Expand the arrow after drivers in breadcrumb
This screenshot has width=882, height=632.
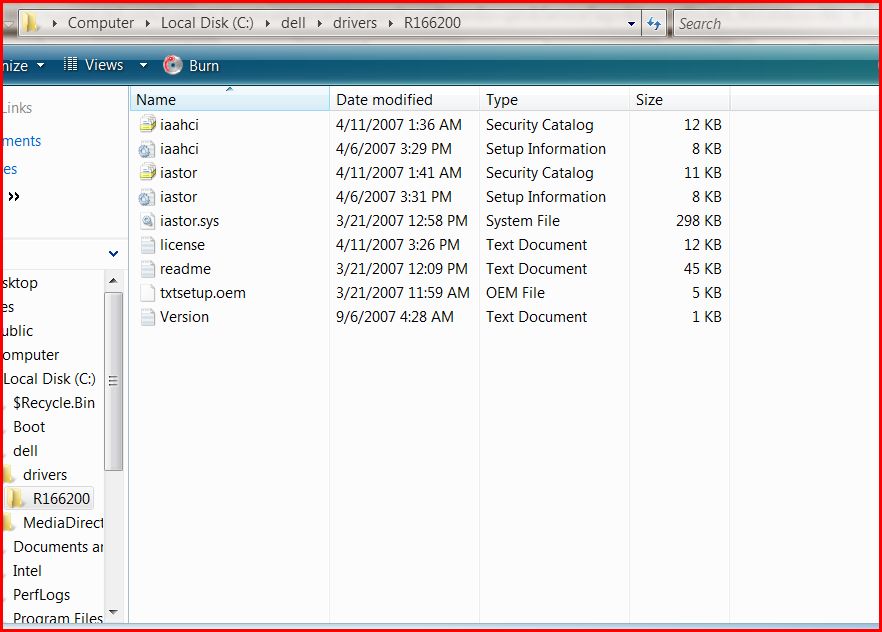point(390,23)
